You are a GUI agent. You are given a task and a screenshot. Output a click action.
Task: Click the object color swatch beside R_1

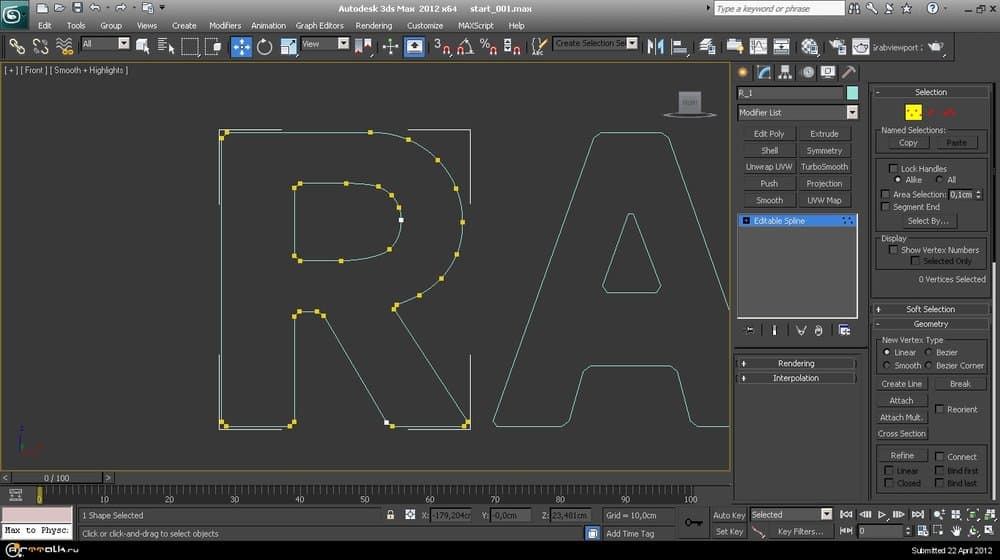(852, 93)
